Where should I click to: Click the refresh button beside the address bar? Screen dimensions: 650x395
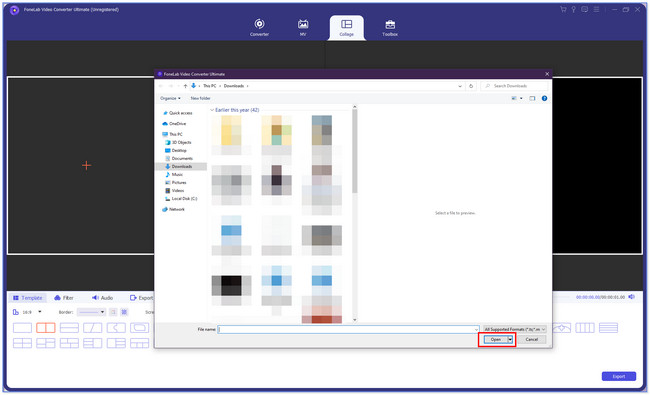471,86
